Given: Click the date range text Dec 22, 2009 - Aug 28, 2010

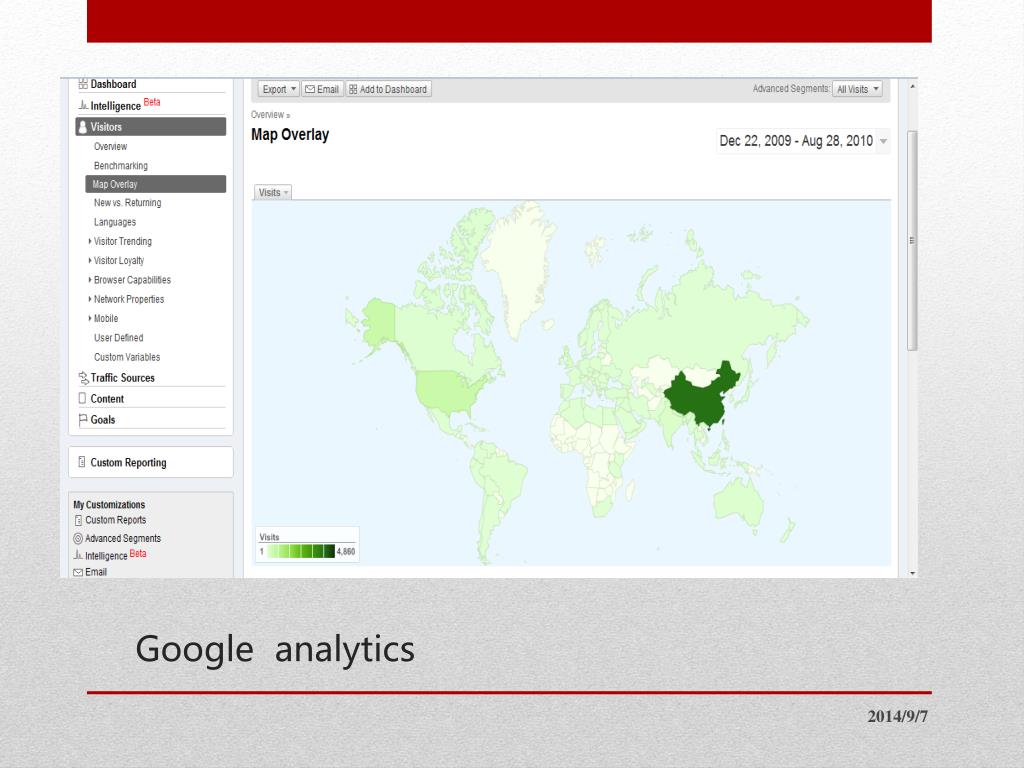Looking at the screenshot, I should 796,141.
